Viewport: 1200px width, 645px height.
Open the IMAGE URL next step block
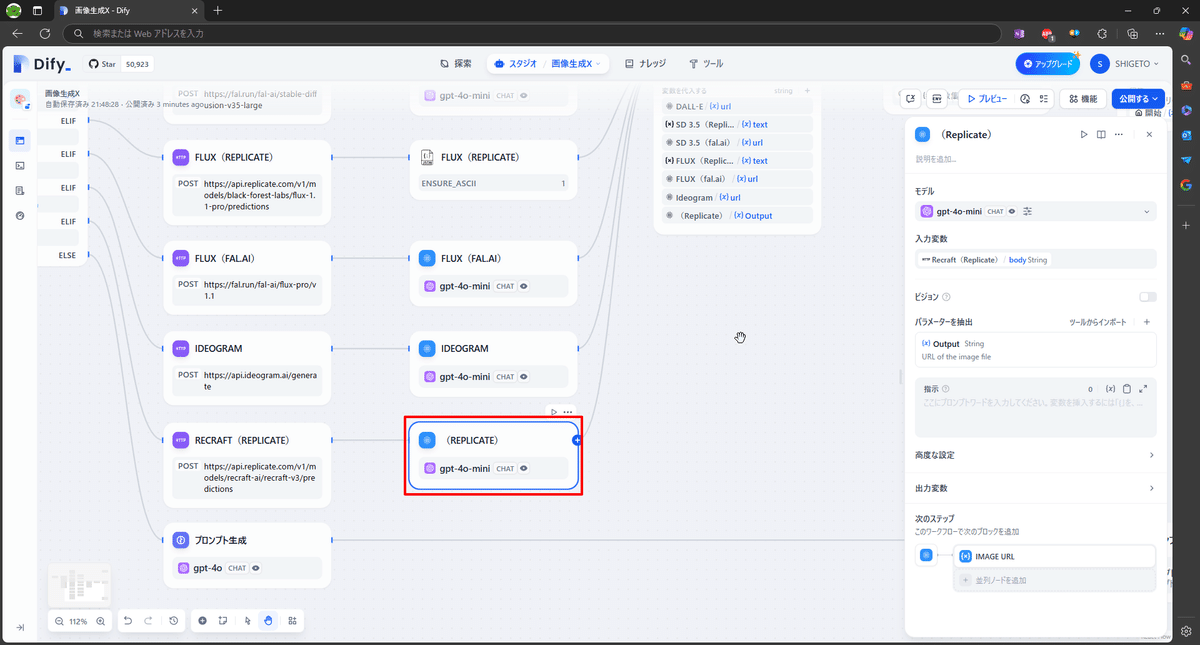(1055, 556)
